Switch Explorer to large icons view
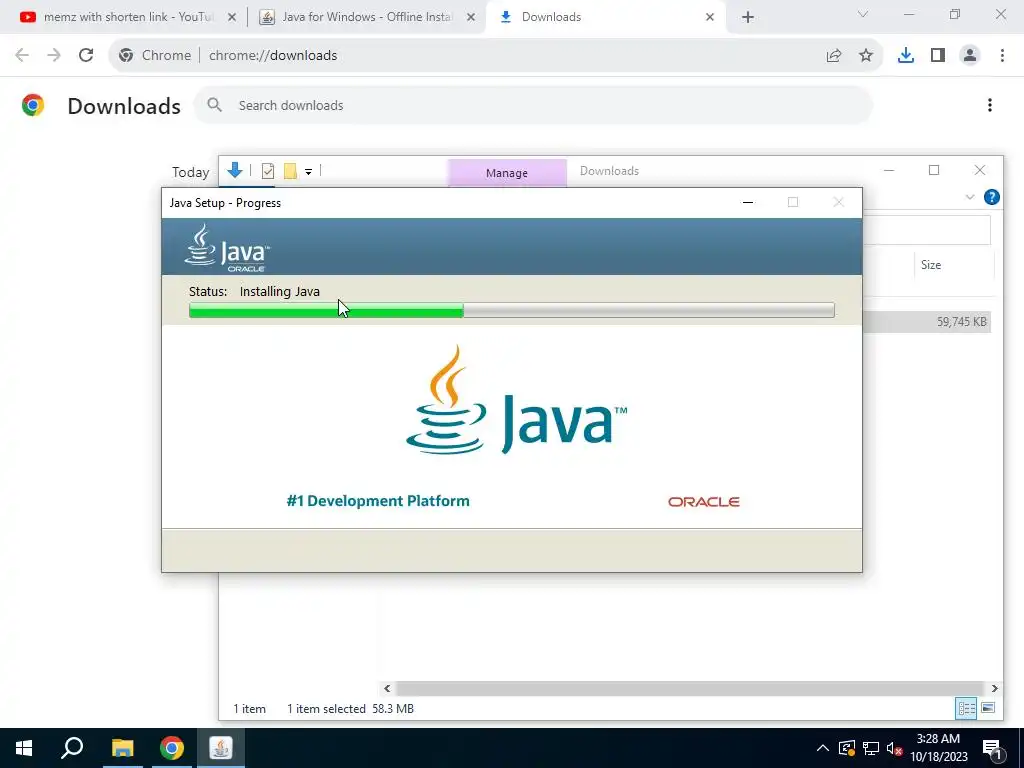Image resolution: width=1024 pixels, height=768 pixels. point(988,709)
